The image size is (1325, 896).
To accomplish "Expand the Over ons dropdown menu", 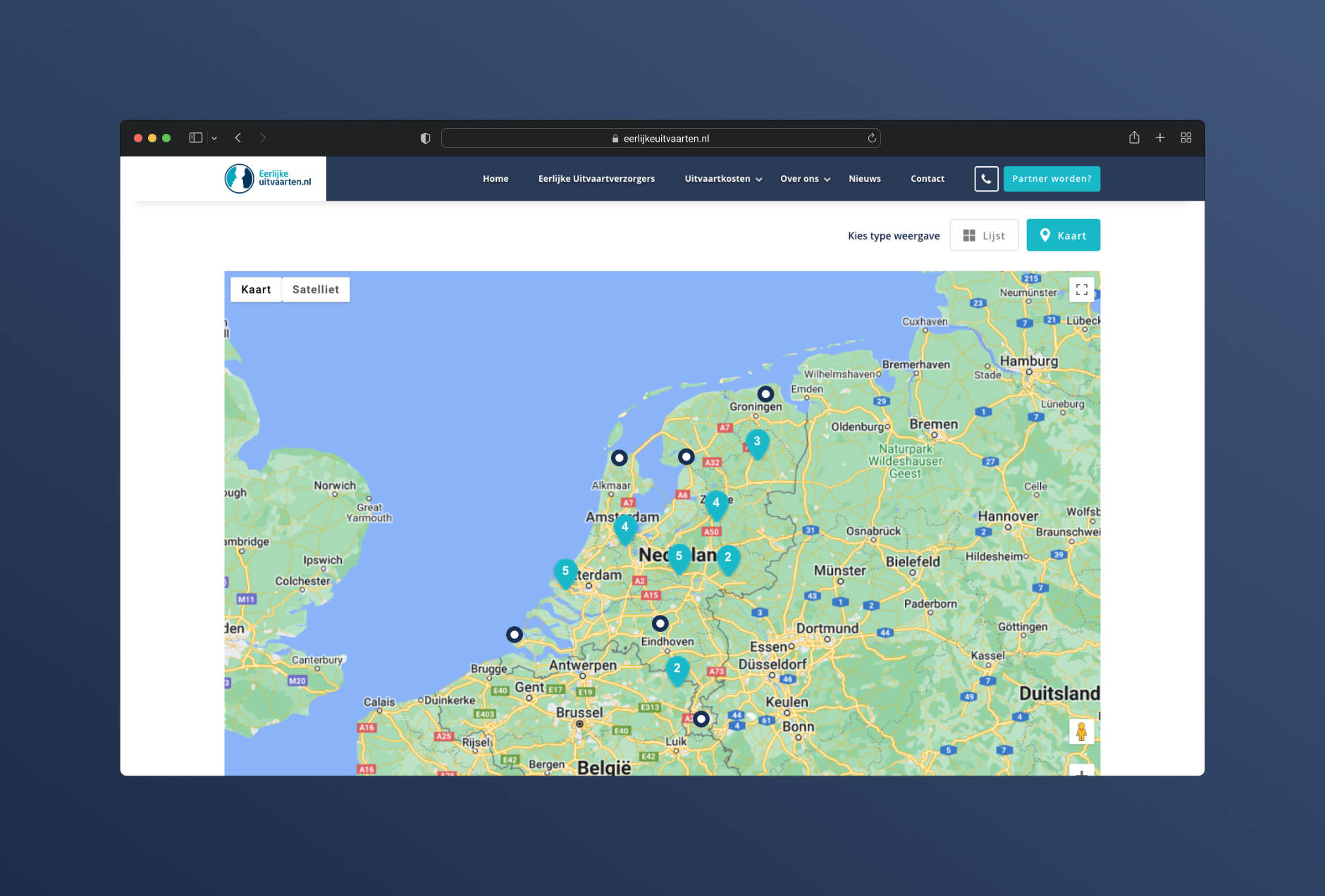I will pyautogui.click(x=805, y=179).
